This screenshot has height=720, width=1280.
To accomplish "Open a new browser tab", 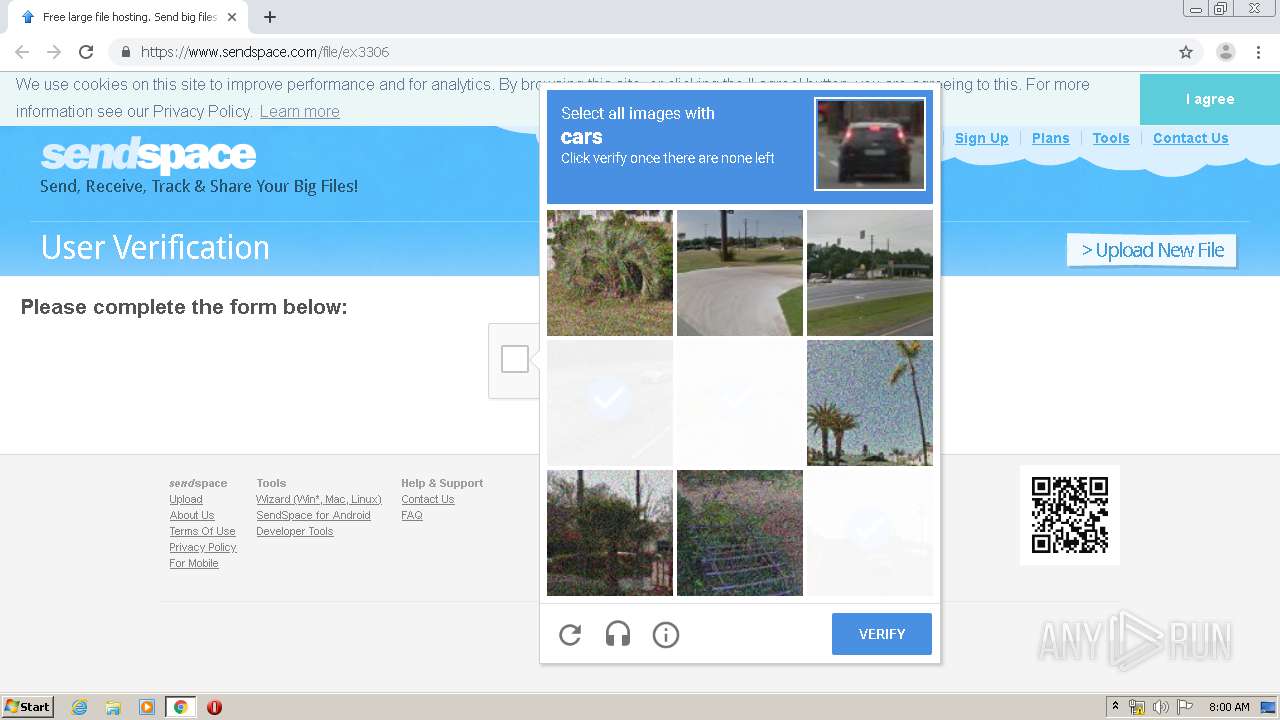I will pos(270,17).
